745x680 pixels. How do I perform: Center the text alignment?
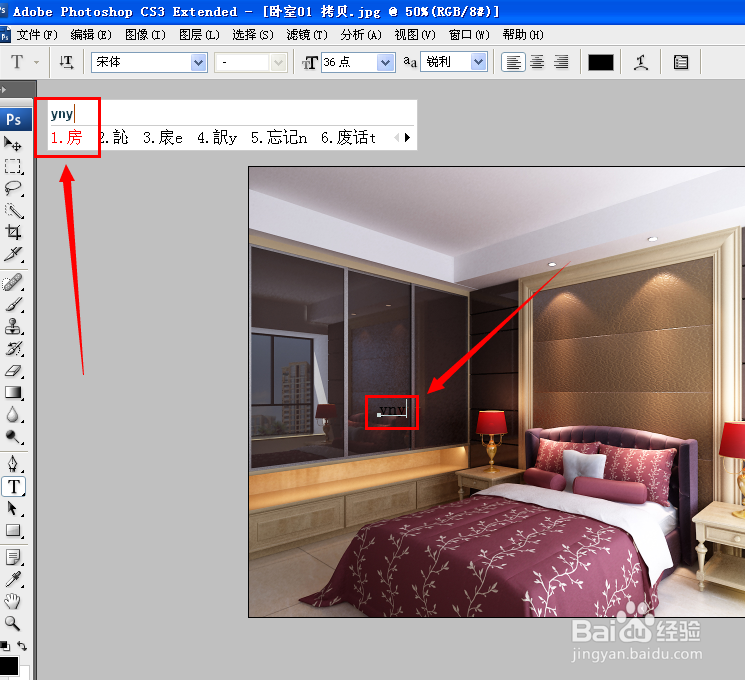tap(537, 62)
